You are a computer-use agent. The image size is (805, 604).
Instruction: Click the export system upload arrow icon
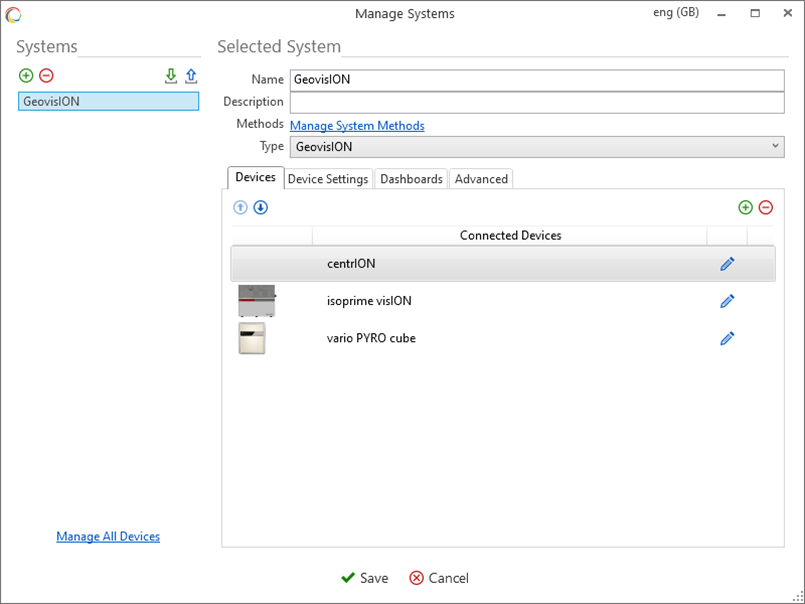pos(191,76)
